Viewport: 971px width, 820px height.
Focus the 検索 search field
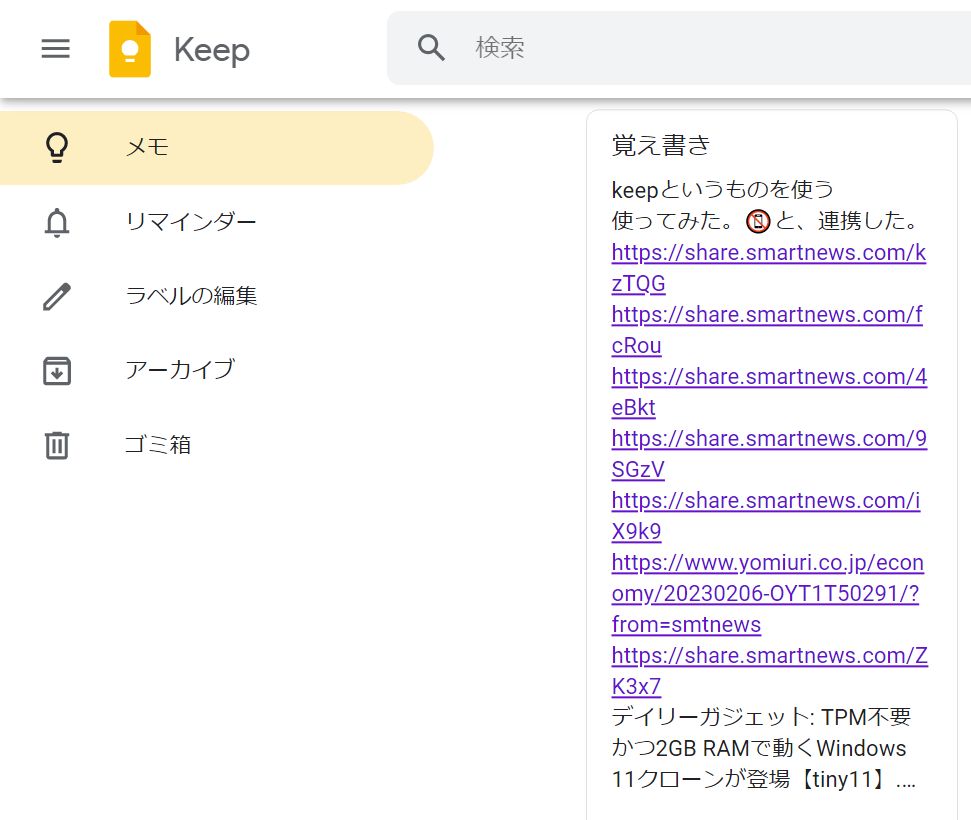tap(679, 48)
